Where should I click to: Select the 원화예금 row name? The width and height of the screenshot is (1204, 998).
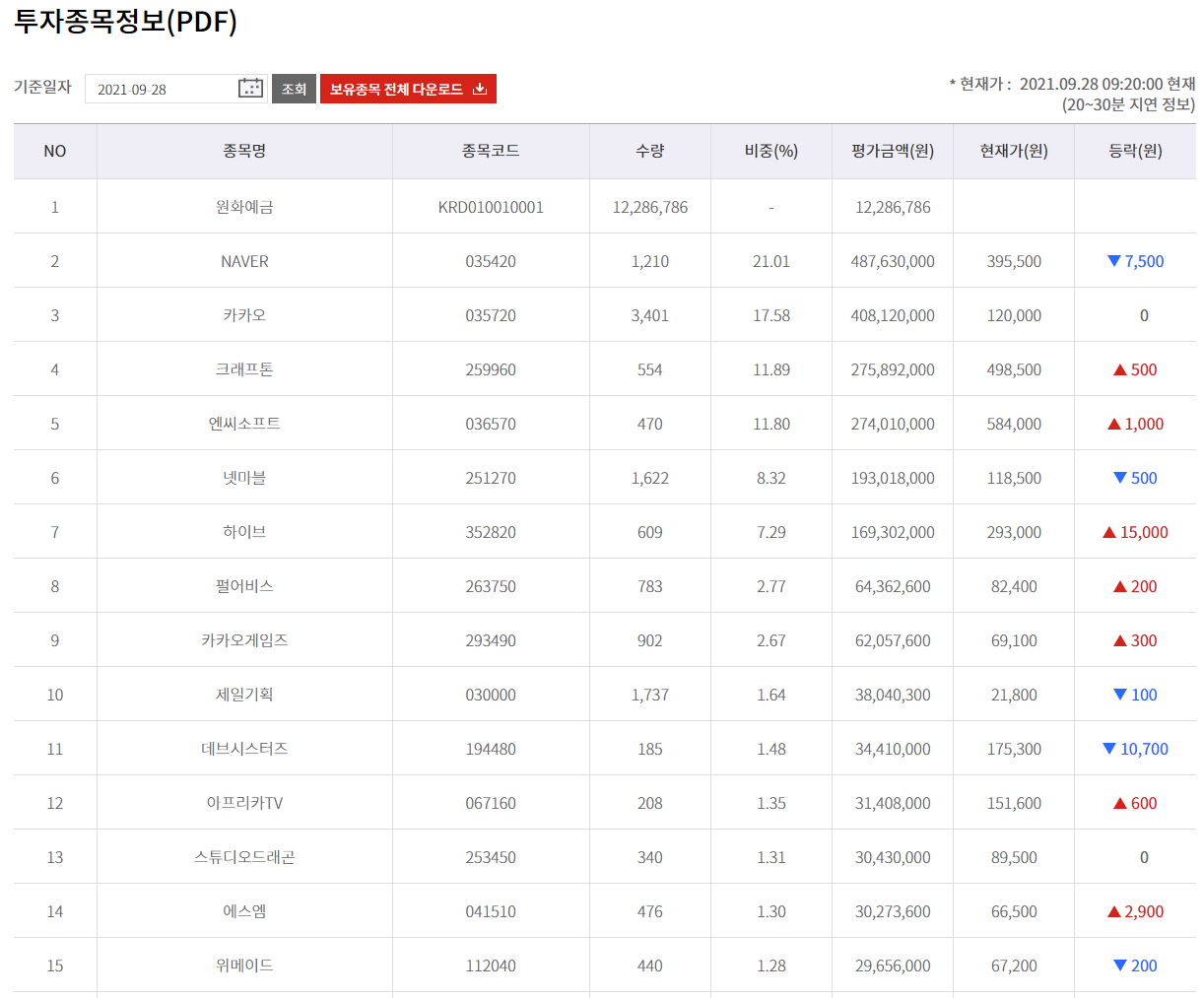(244, 207)
